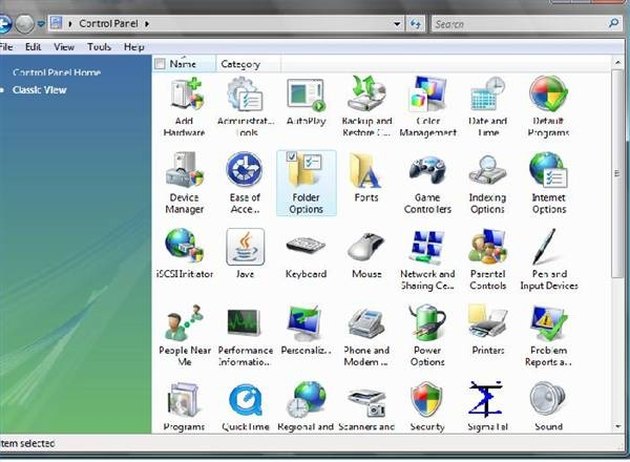Open Personalization settings
Screen dimensions: 630x462
point(306,330)
